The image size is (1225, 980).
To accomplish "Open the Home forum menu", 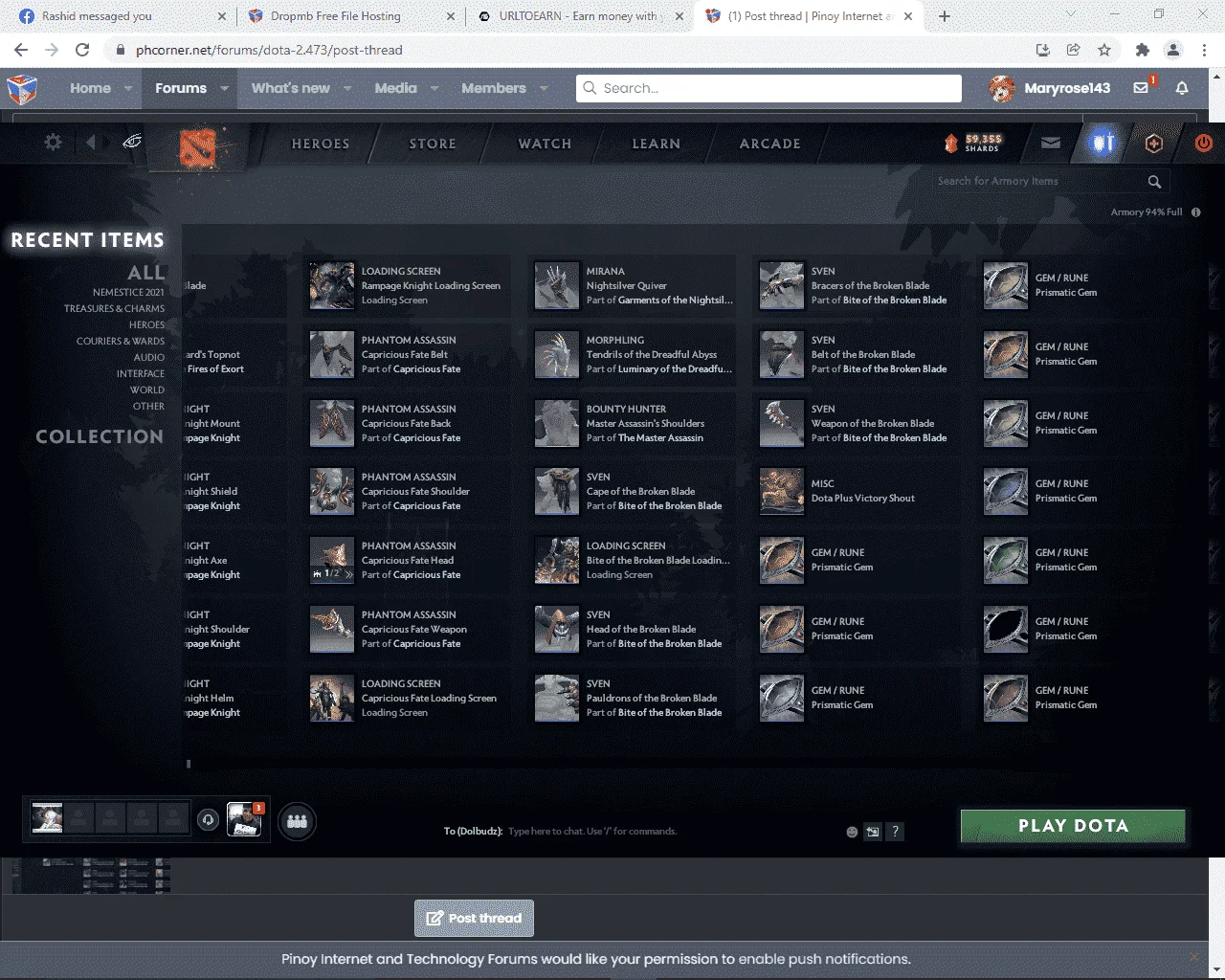I will tap(90, 88).
